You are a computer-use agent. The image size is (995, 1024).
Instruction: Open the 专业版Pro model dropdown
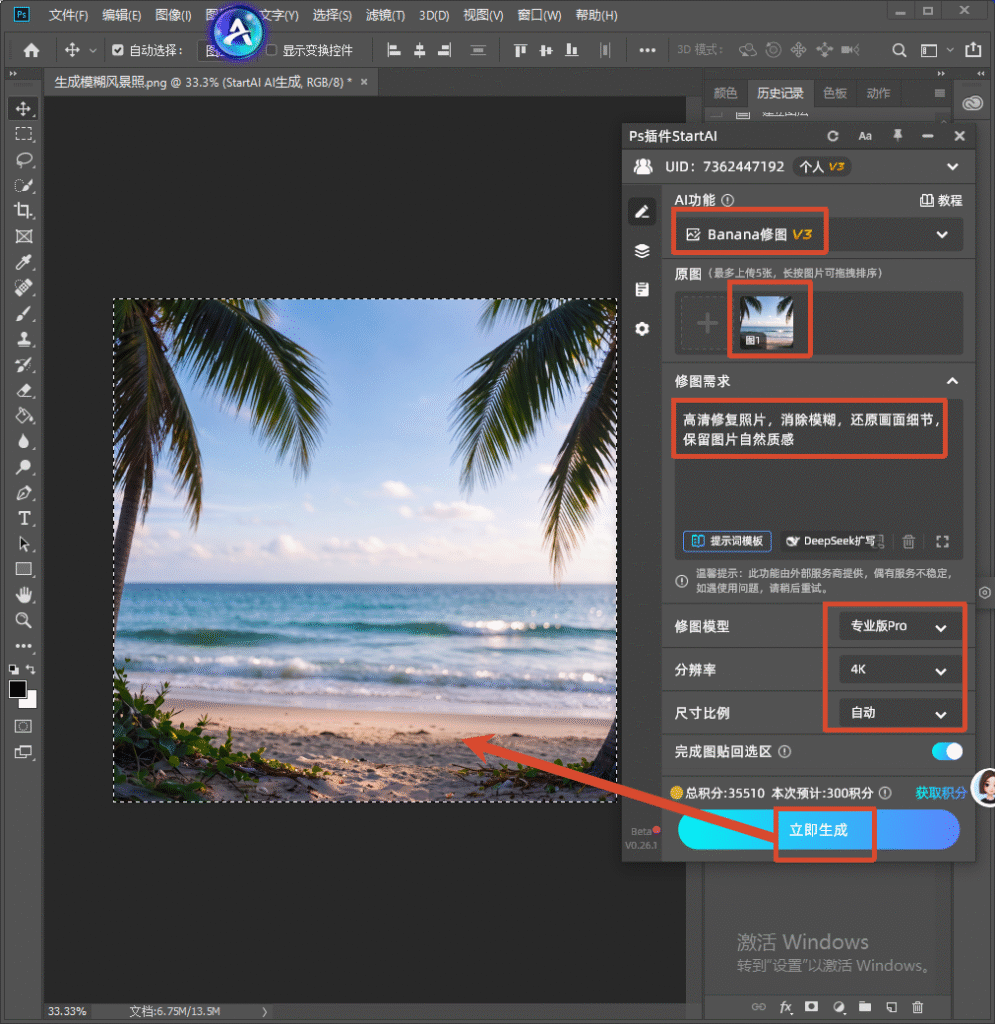coord(900,626)
